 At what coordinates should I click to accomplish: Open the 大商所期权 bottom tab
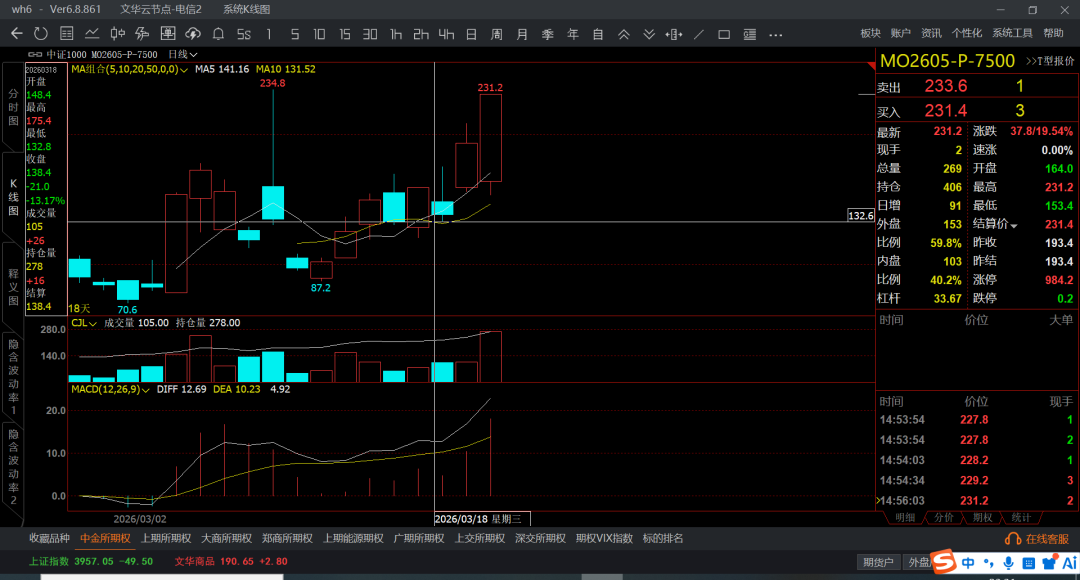pos(227,539)
